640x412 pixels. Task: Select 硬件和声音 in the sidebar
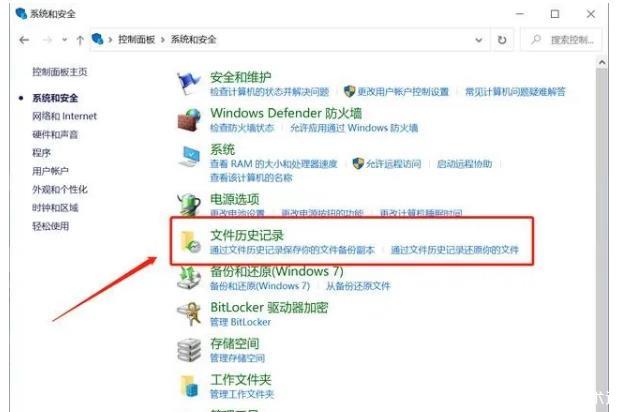(x=55, y=134)
